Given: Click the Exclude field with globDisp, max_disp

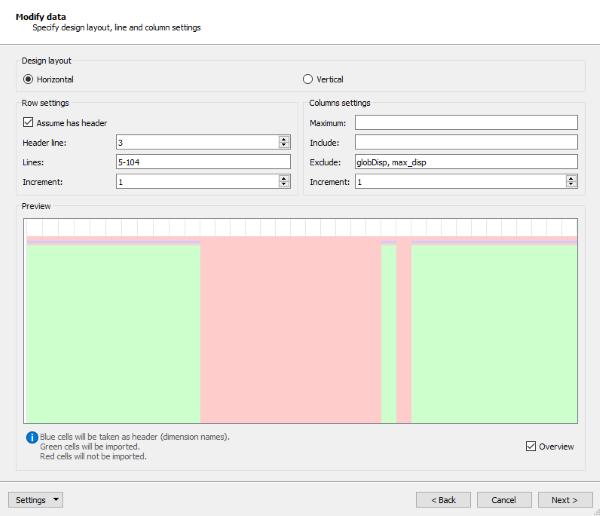Looking at the screenshot, I should coord(466,162).
